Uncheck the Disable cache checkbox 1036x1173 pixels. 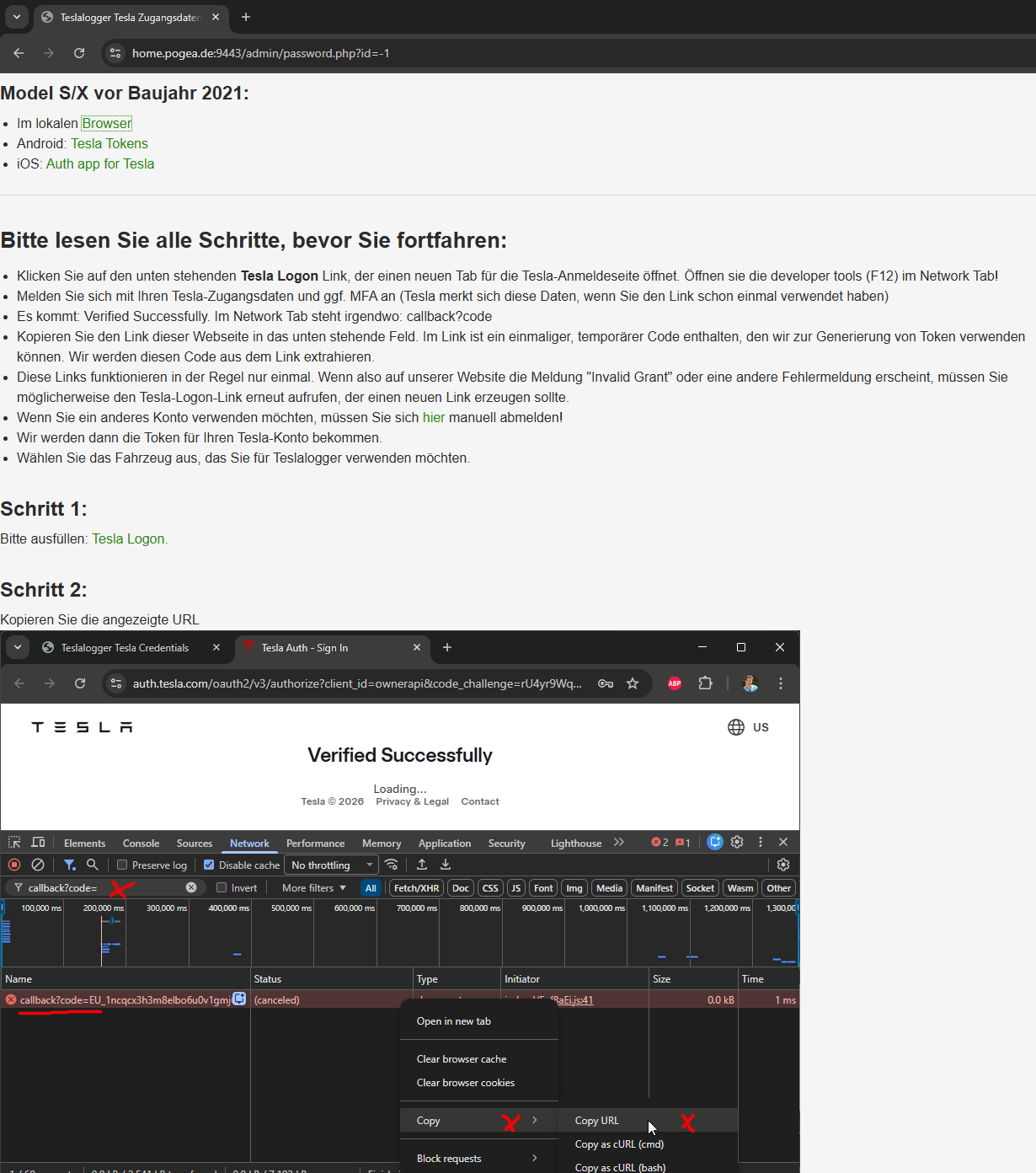tap(209, 865)
